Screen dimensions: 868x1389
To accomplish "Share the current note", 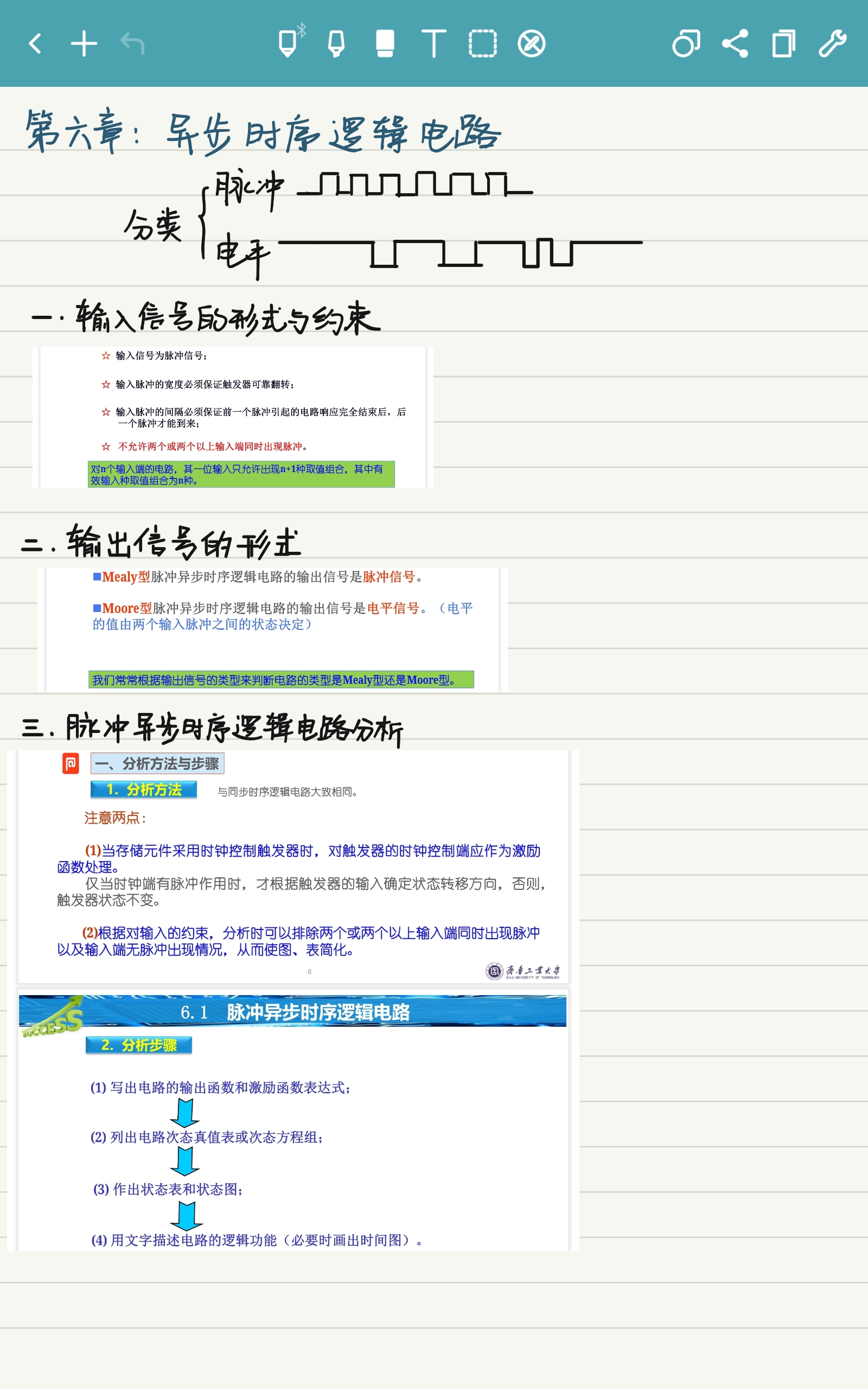I will pyautogui.click(x=737, y=43).
